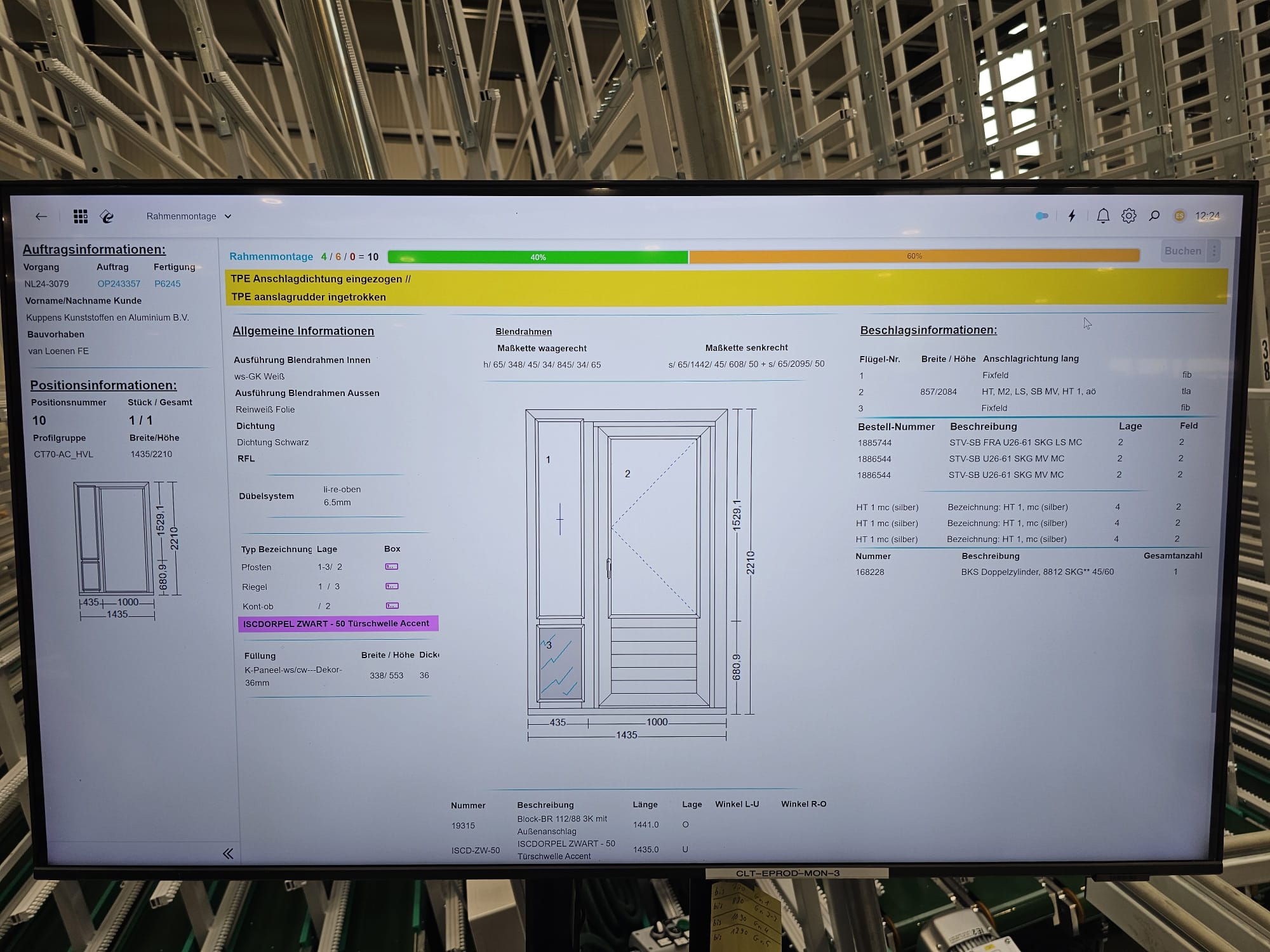The height and width of the screenshot is (952, 1270).
Task: Open the apps grid menu
Action: tap(81, 216)
